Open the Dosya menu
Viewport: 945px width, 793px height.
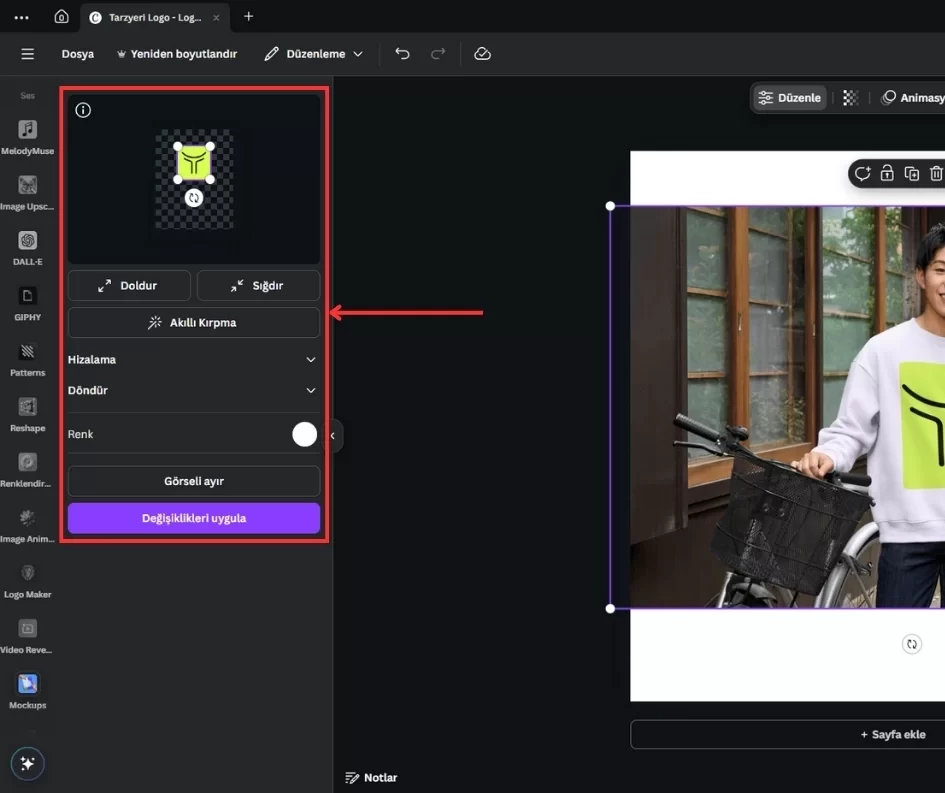(78, 54)
